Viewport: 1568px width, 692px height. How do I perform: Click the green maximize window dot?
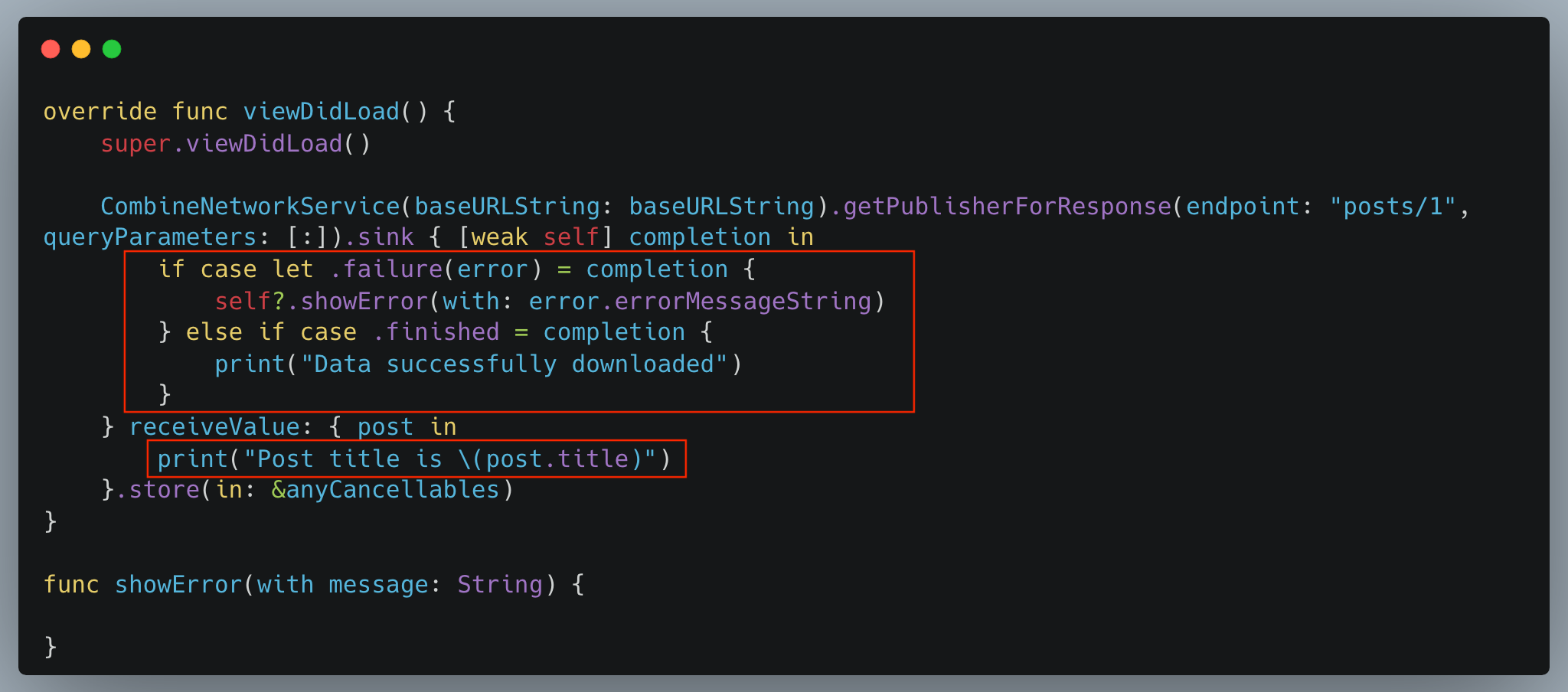(x=112, y=49)
